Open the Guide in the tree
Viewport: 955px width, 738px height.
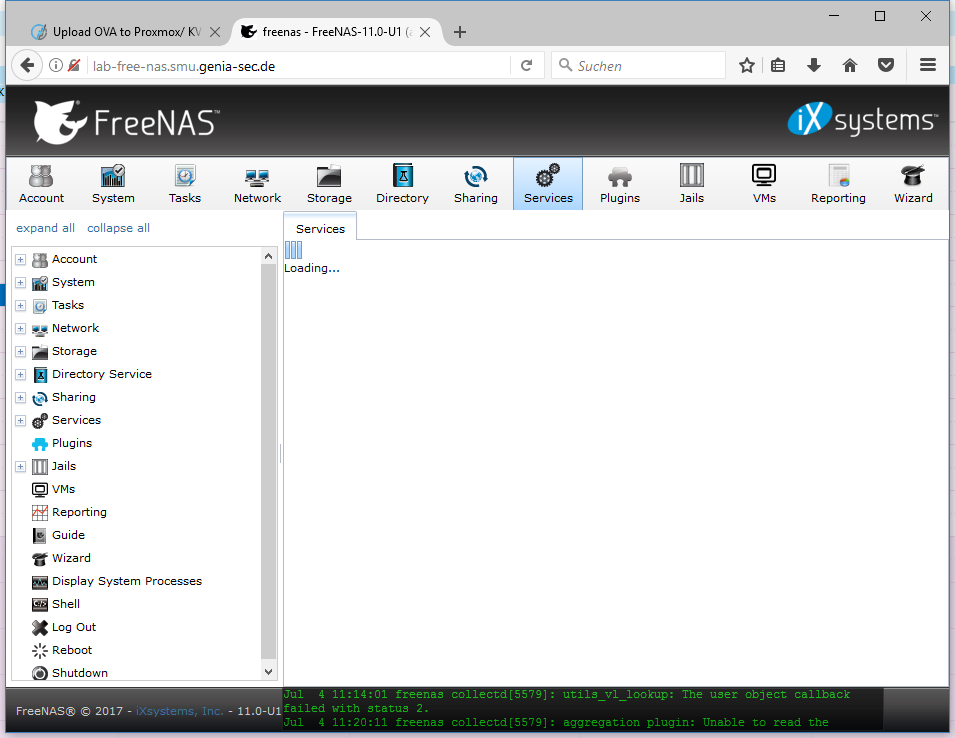click(x=68, y=535)
